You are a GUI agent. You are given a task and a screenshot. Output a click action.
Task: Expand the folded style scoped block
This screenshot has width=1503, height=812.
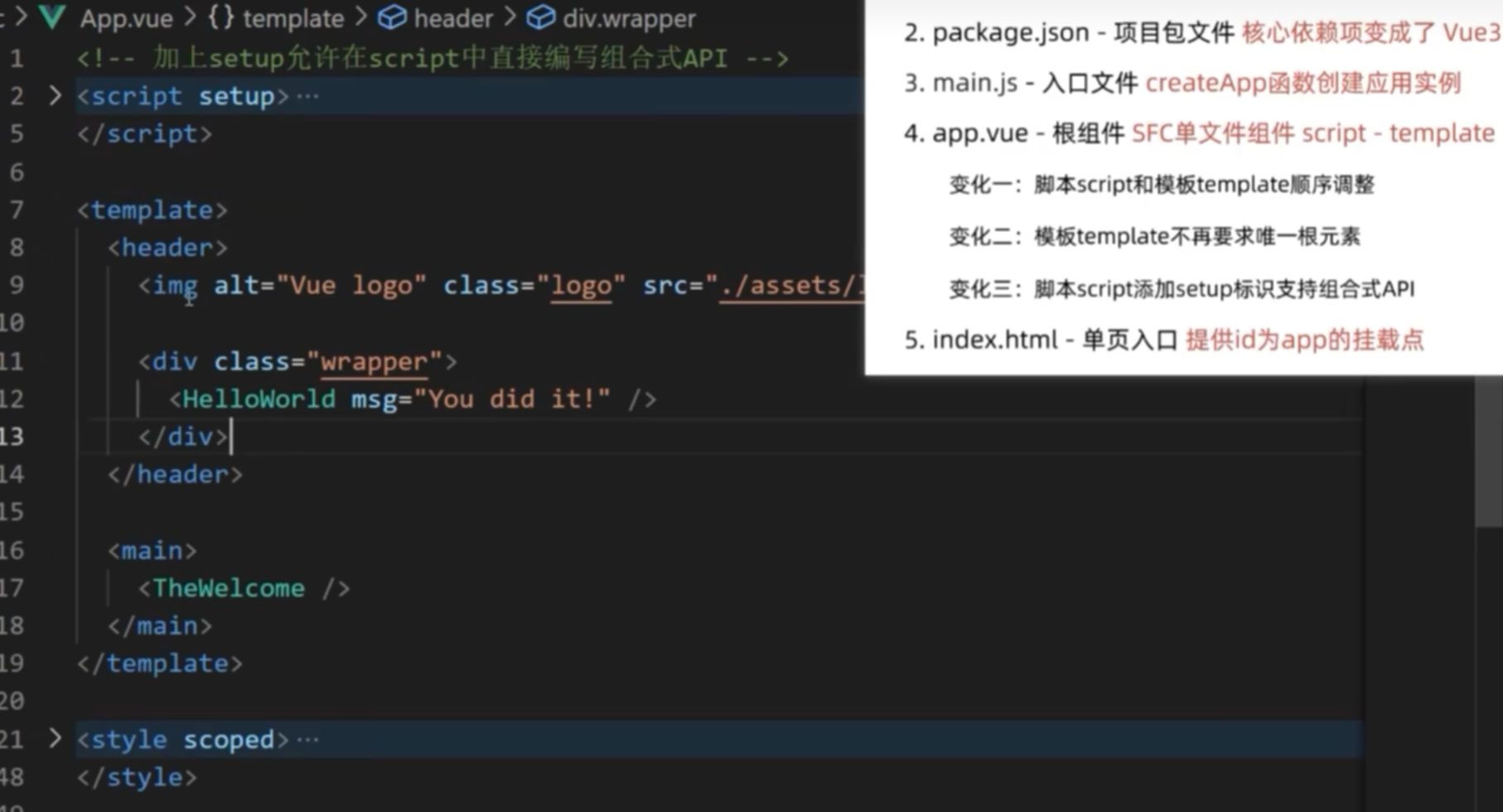coord(55,738)
